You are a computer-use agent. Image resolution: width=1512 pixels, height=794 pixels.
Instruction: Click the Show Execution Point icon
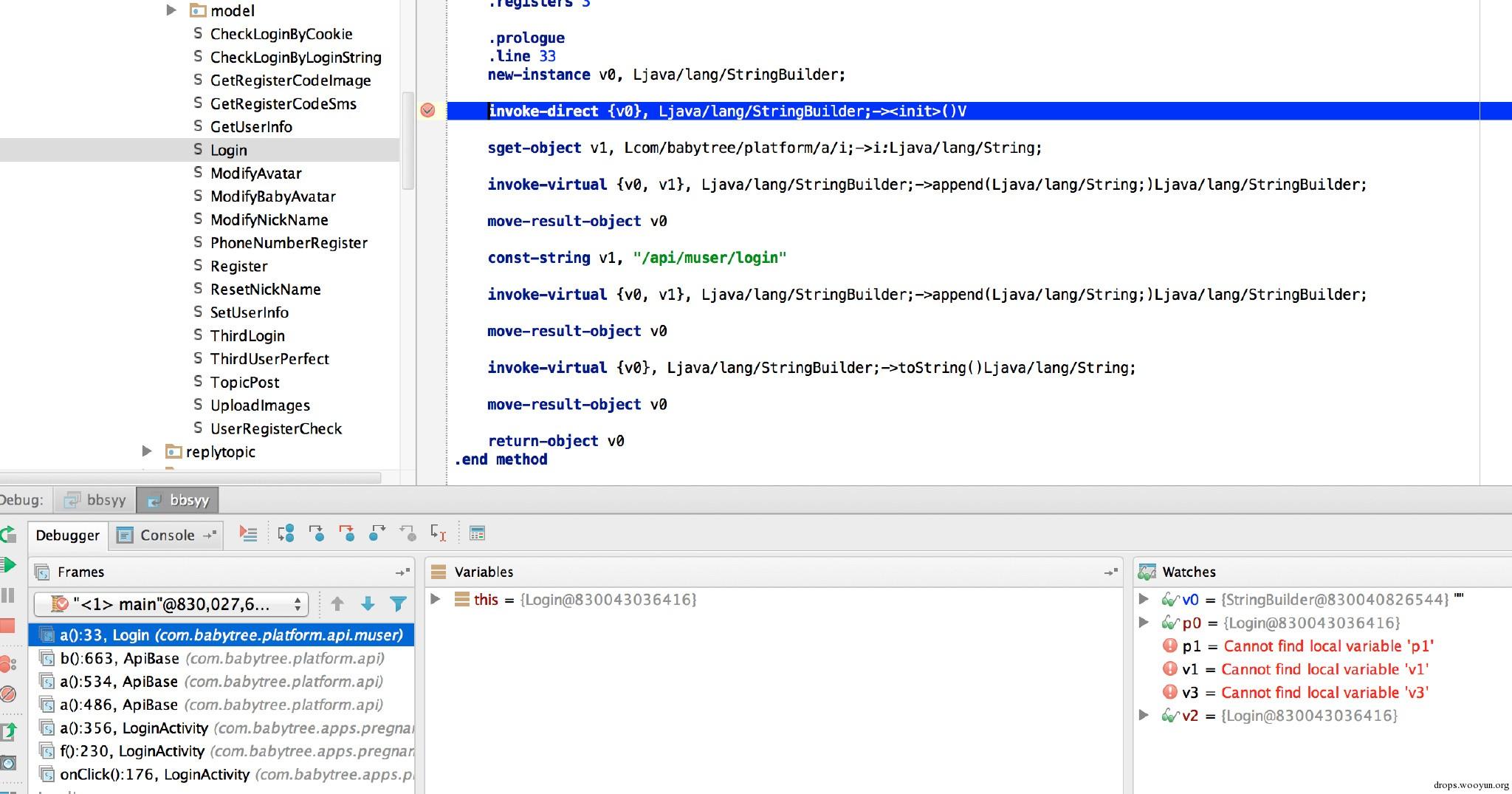(x=248, y=533)
